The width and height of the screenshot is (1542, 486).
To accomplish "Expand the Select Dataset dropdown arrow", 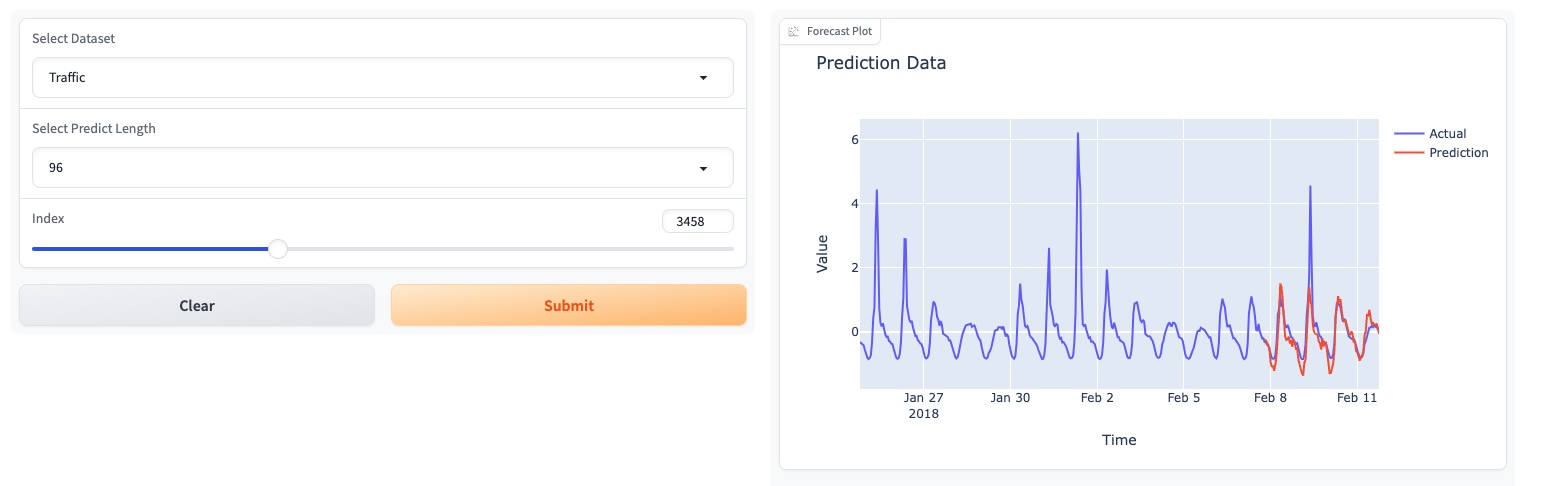I will coord(703,78).
